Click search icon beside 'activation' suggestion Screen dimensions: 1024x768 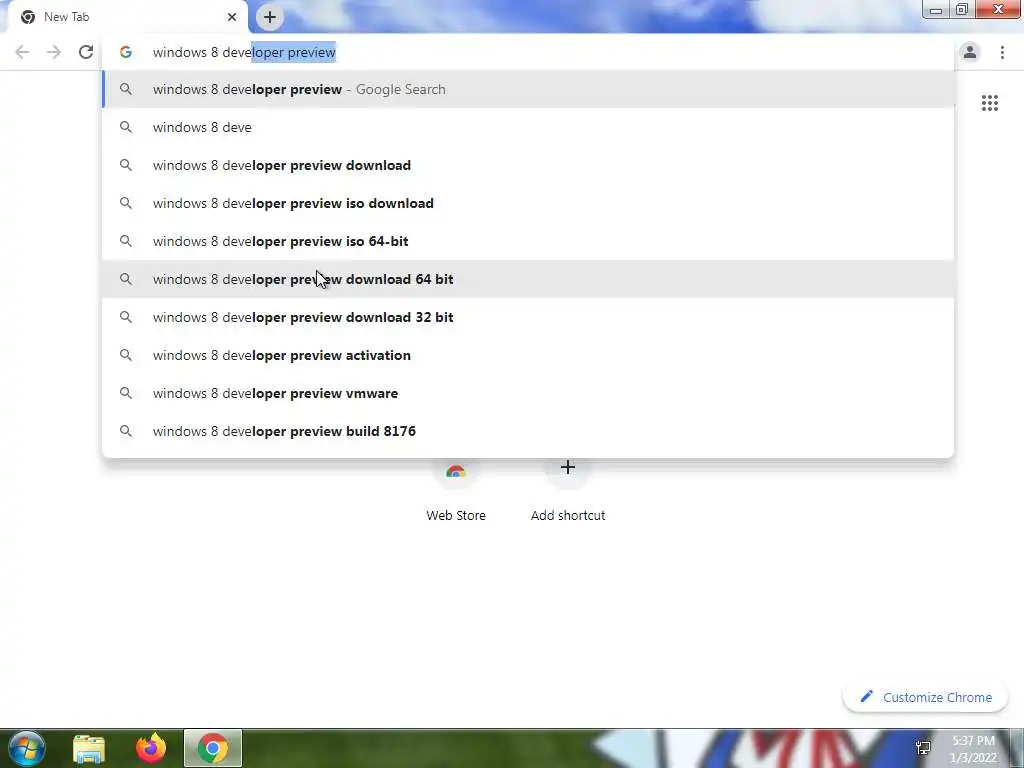(x=126, y=355)
